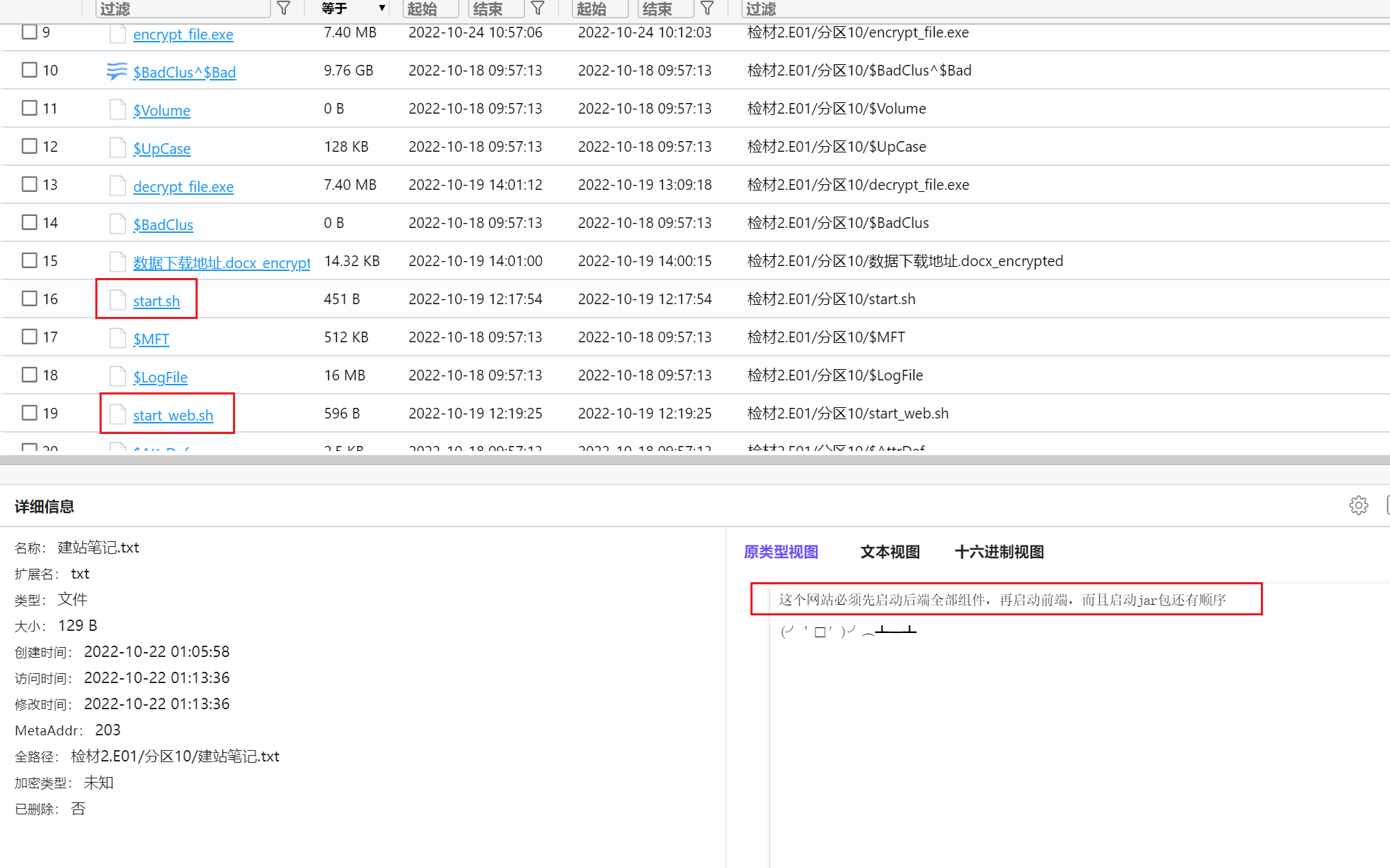Open the $MFT file link

[x=151, y=339]
